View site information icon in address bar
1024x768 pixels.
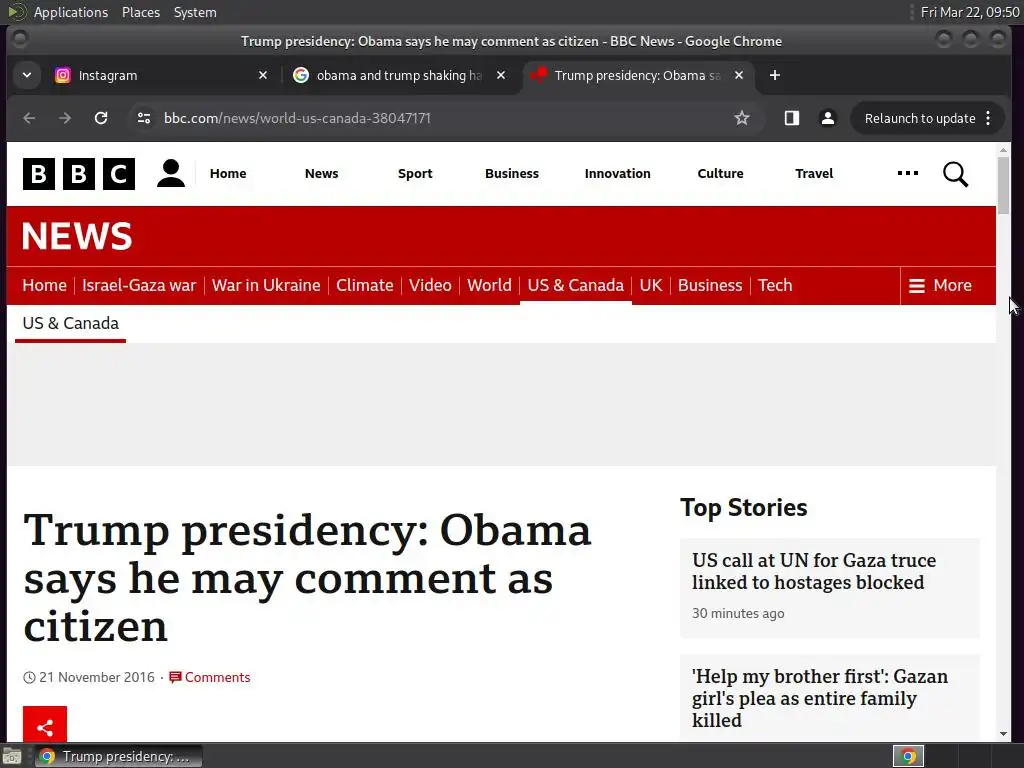coord(144,118)
